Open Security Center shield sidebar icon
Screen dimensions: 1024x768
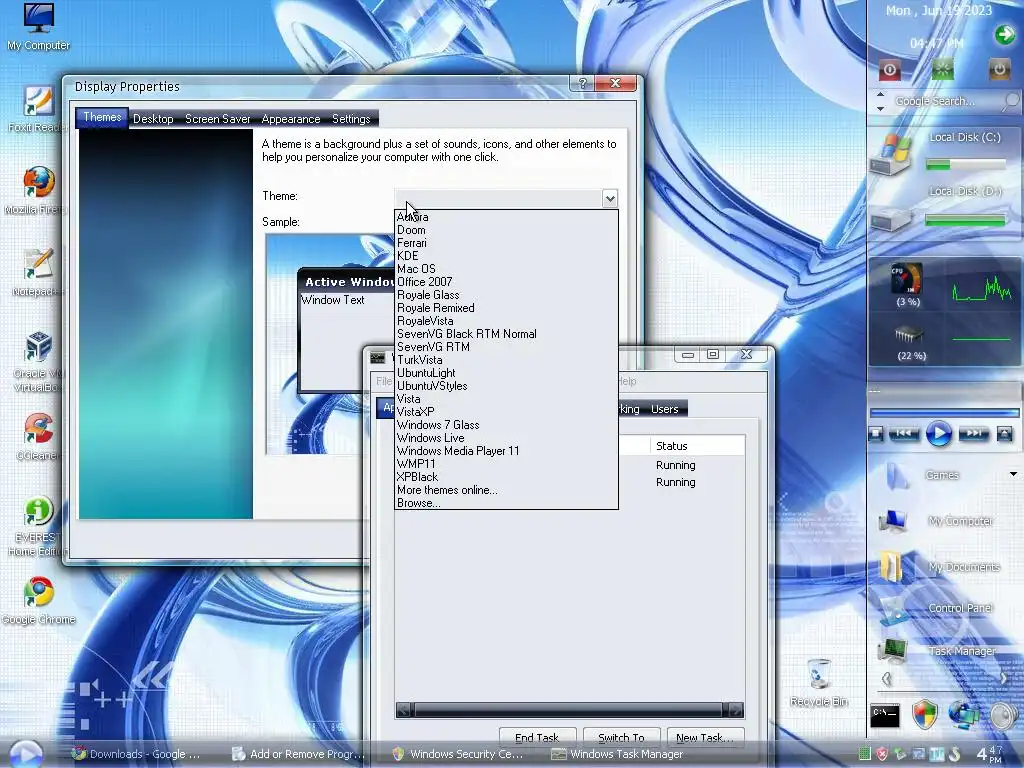[925, 715]
